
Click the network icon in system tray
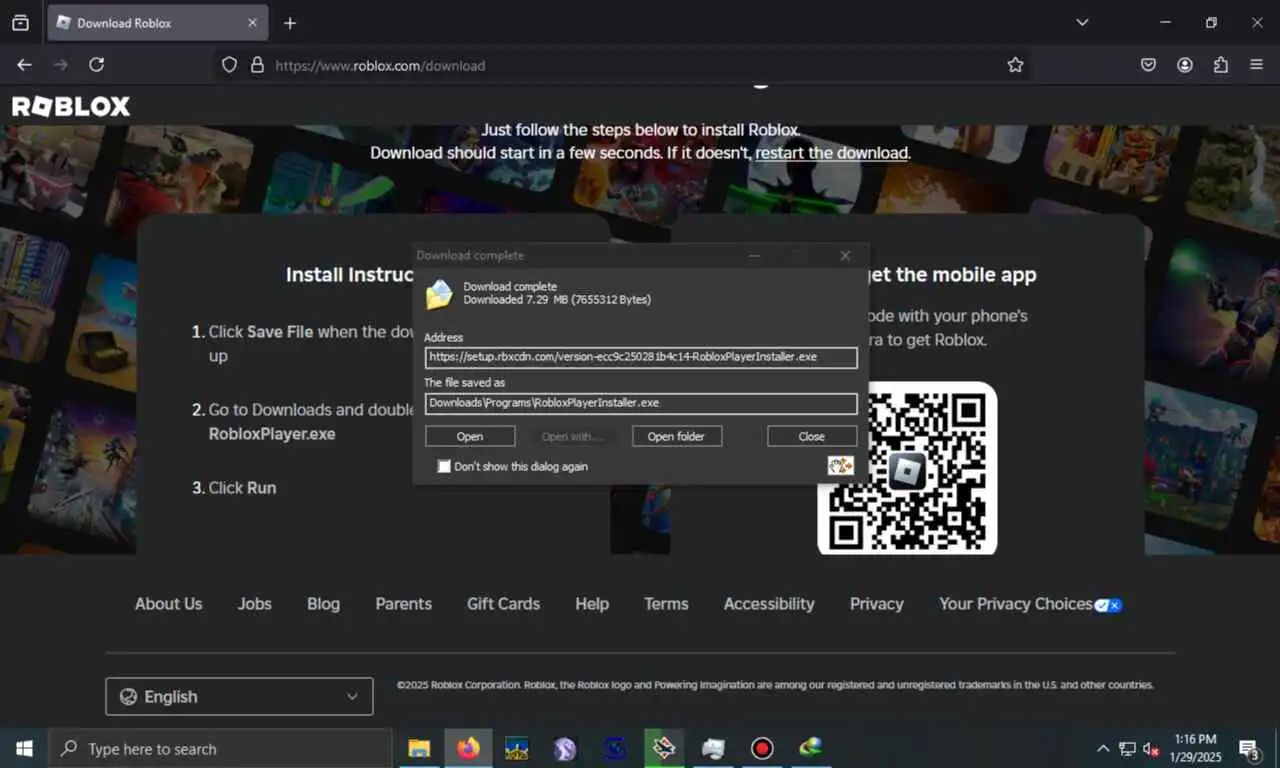[x=1127, y=748]
